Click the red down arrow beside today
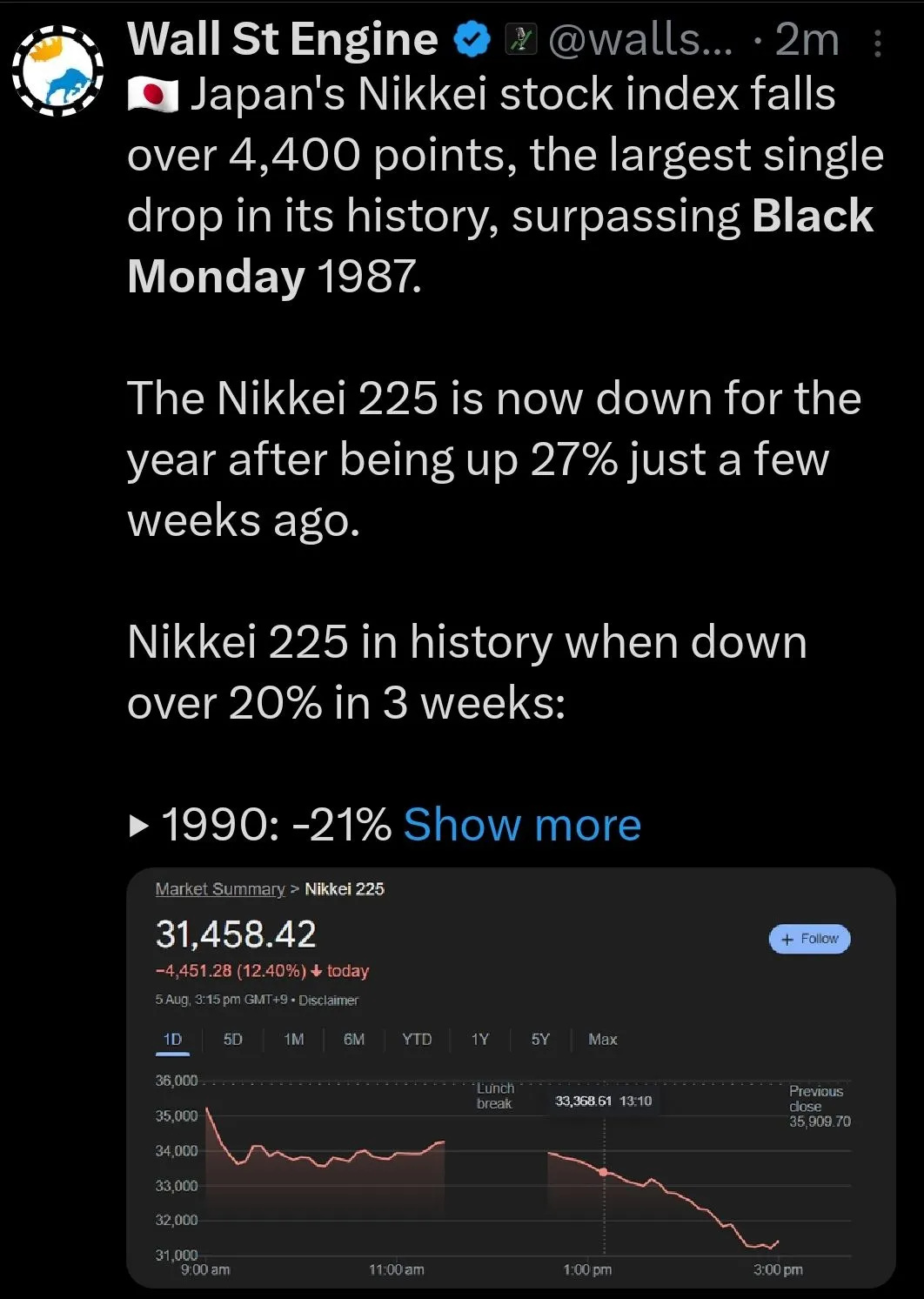 point(317,971)
